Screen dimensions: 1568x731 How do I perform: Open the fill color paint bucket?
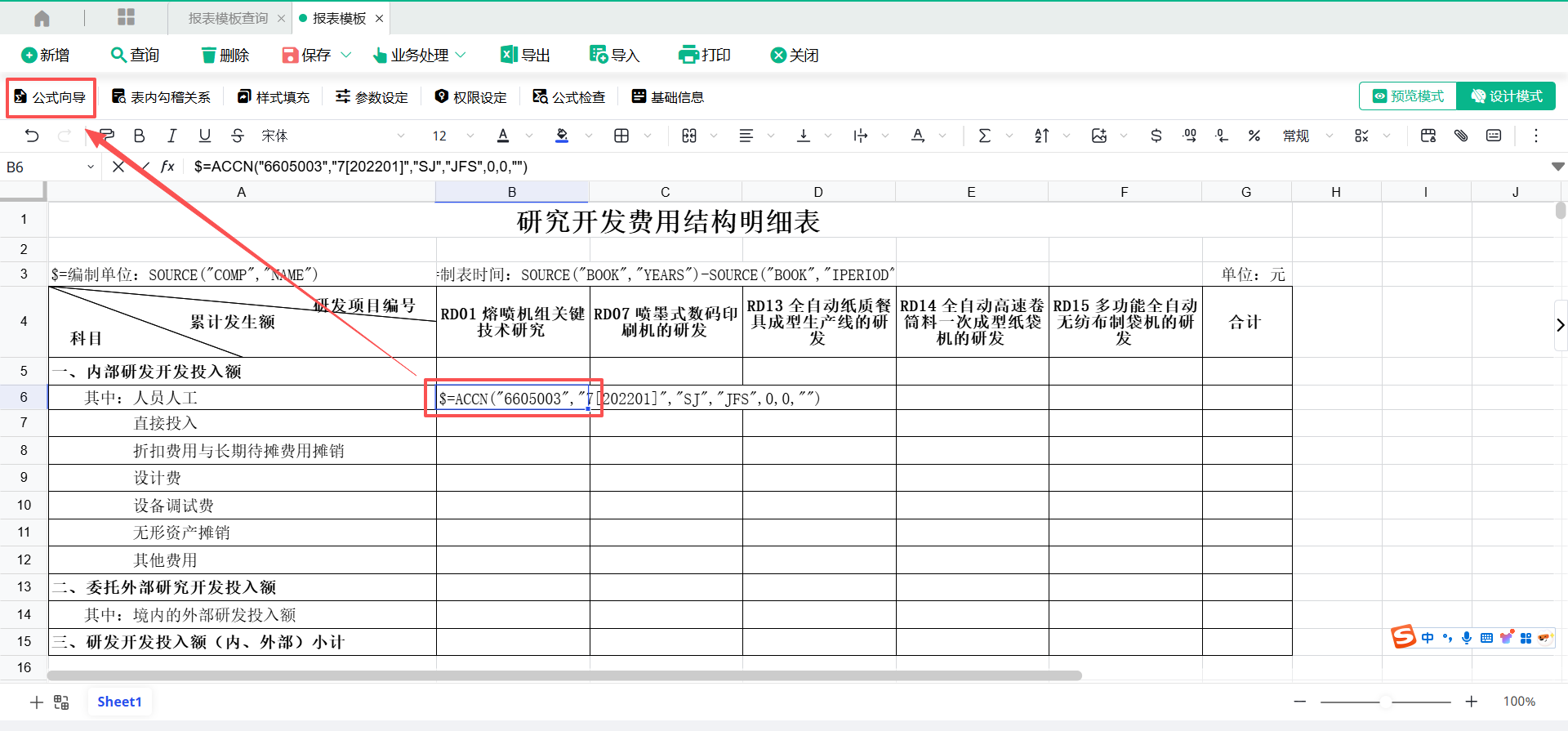pos(562,136)
